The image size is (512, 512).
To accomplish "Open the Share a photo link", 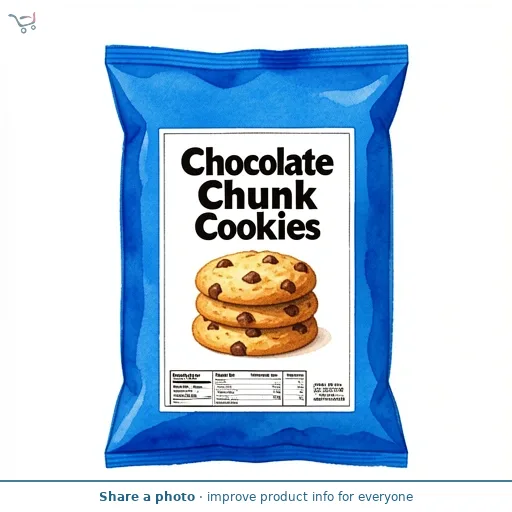I will (x=147, y=497).
